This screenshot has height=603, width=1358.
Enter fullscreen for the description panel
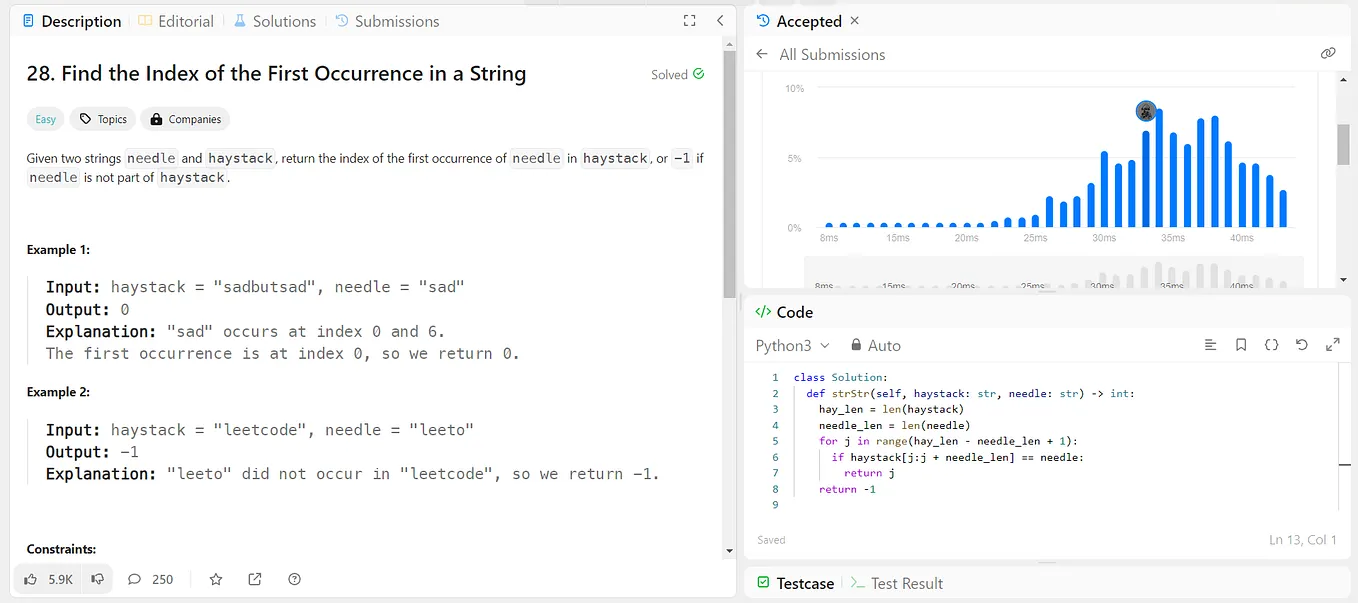pyautogui.click(x=689, y=21)
